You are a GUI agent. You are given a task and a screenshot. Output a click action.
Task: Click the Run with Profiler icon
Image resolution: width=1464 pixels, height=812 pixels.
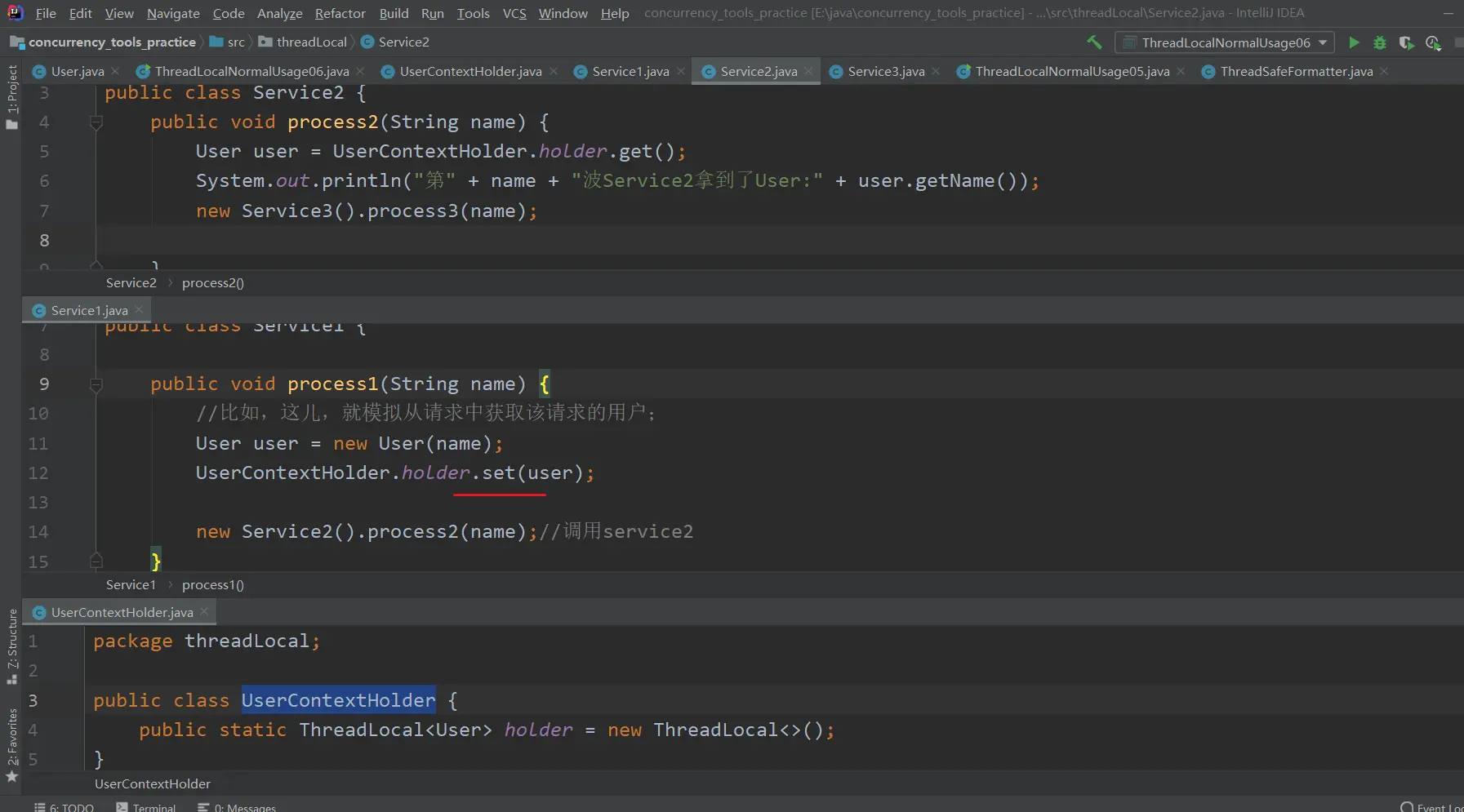[x=1433, y=42]
